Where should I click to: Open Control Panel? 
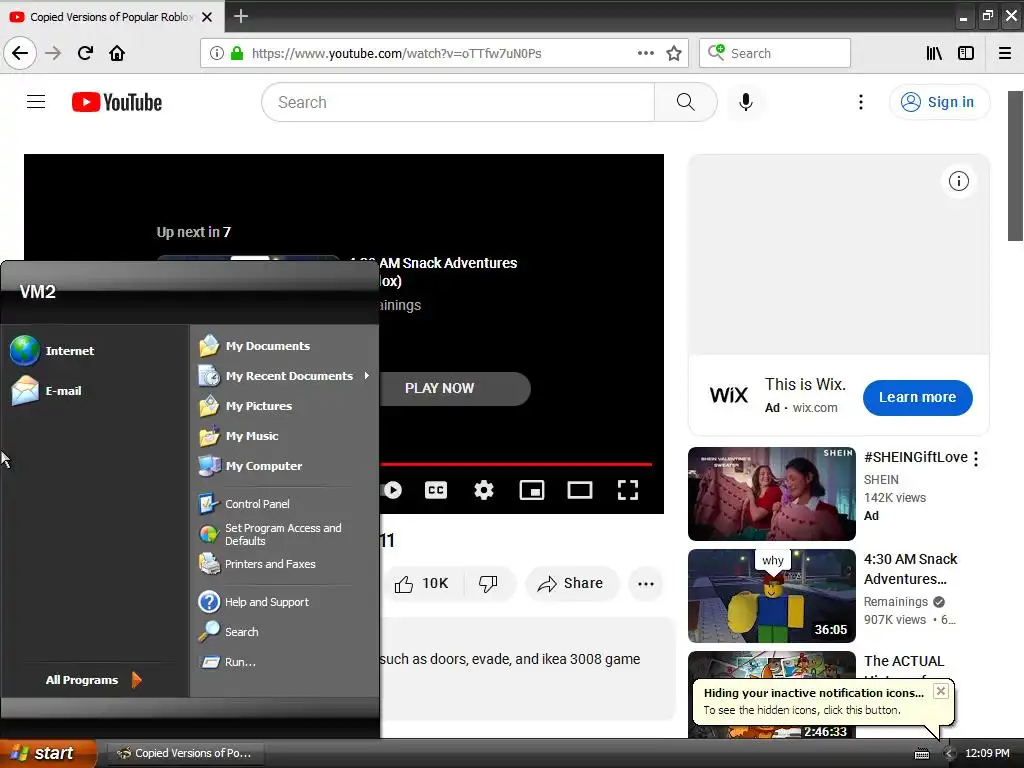(x=244, y=504)
